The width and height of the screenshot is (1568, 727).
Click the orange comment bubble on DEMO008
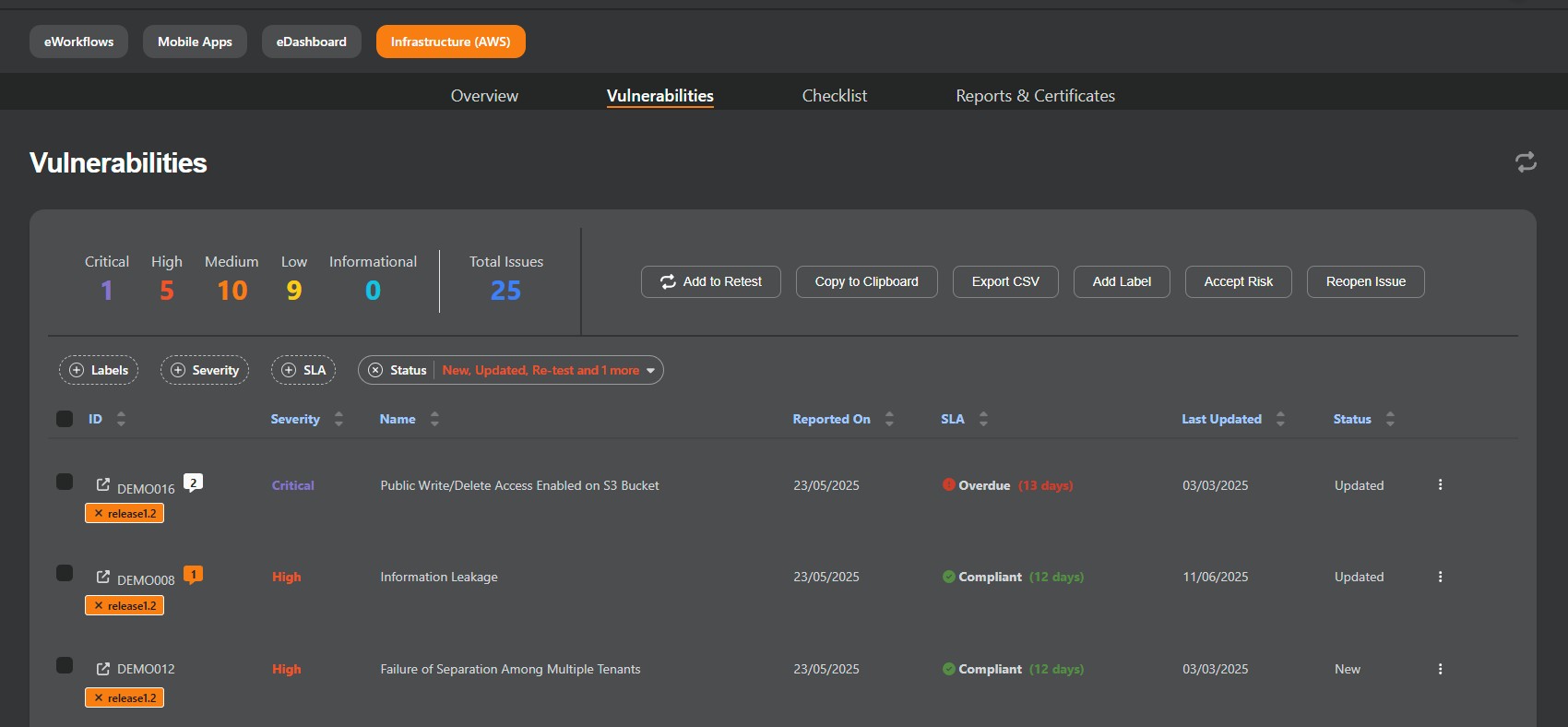pyautogui.click(x=193, y=575)
